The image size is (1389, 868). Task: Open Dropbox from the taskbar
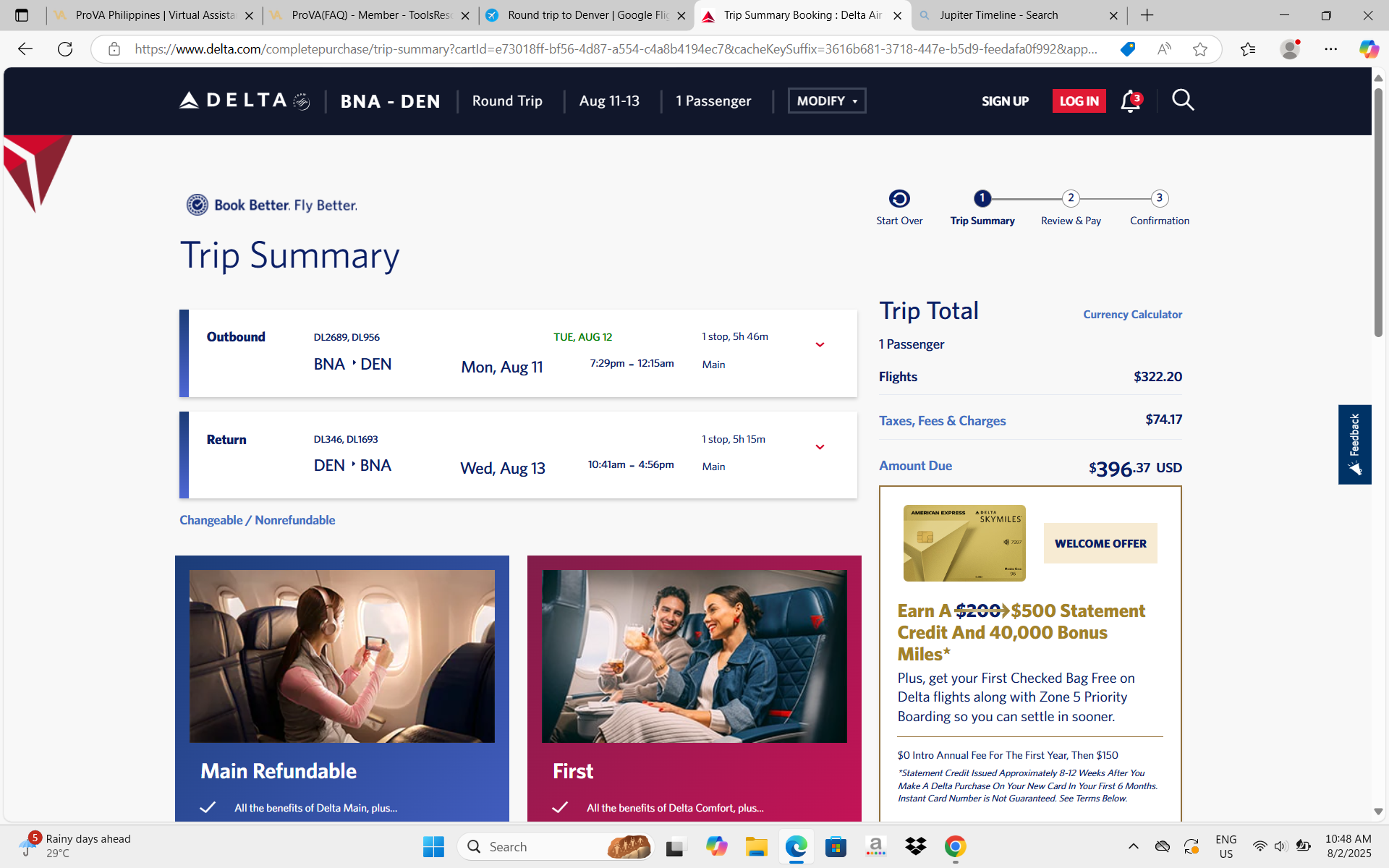coord(916,846)
